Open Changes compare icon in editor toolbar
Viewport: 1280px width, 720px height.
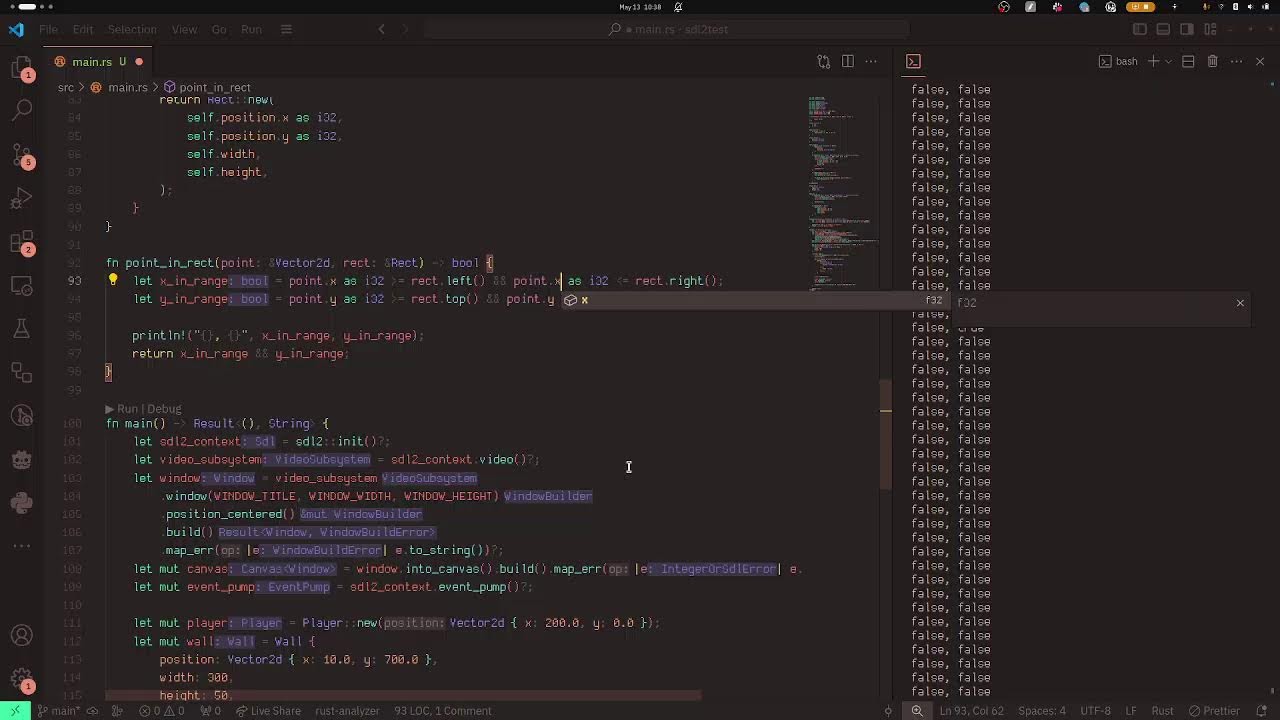[x=823, y=61]
